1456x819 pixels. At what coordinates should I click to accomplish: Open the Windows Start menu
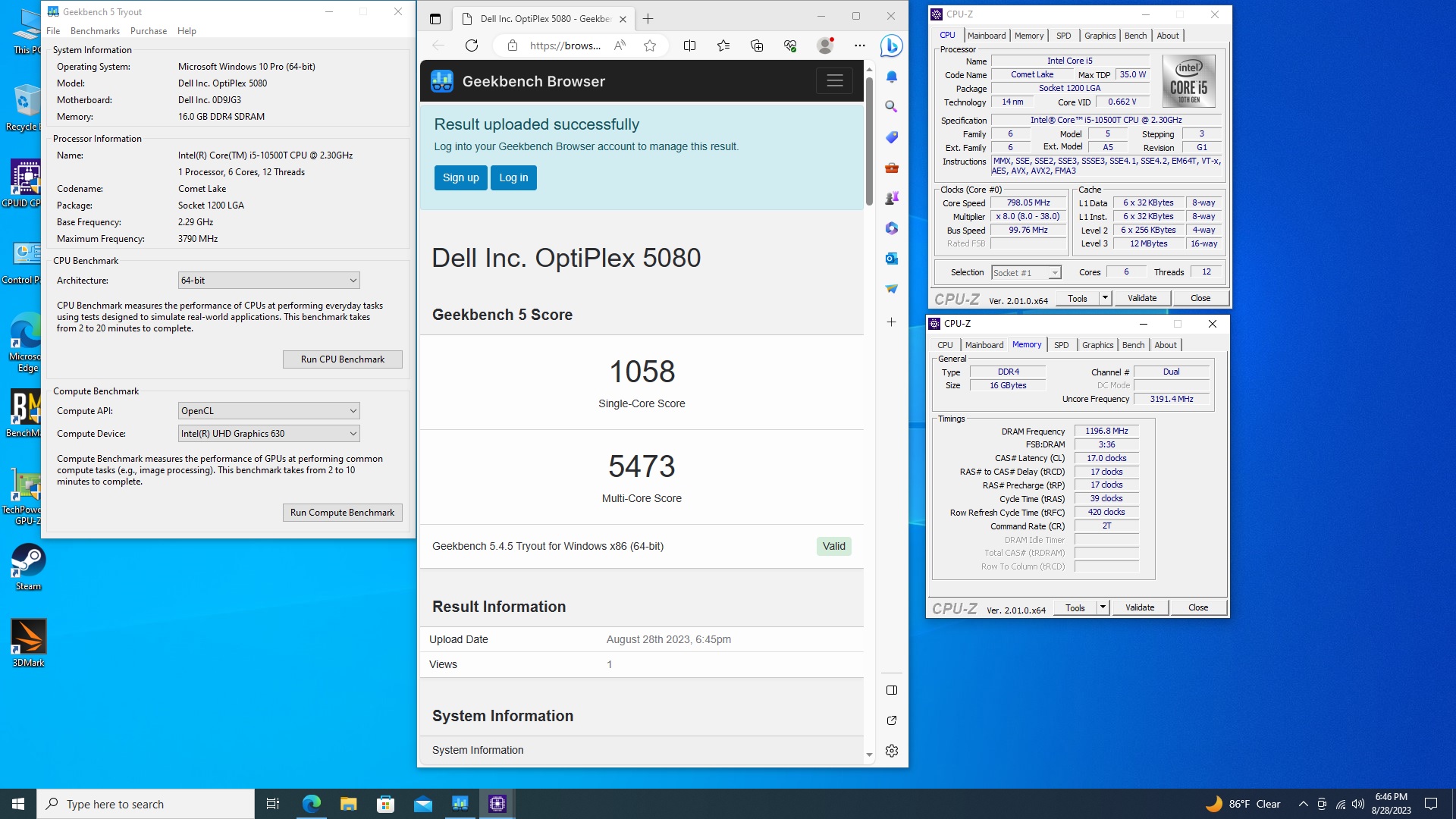point(18,804)
